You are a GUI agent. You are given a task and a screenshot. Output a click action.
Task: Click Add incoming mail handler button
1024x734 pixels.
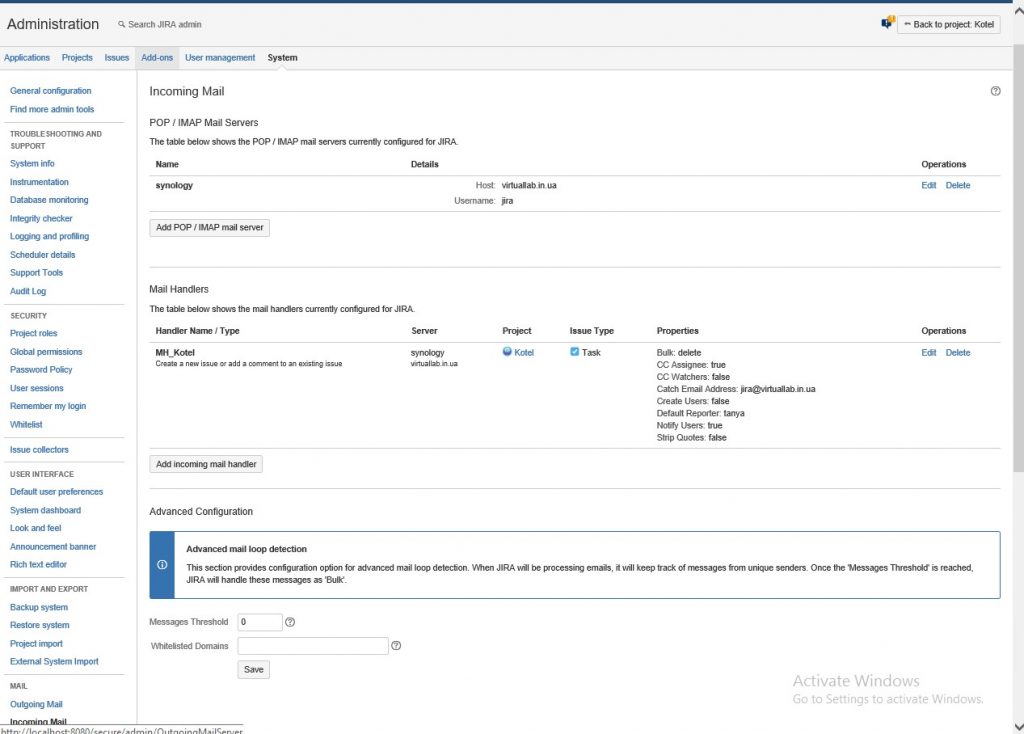[x=206, y=464]
